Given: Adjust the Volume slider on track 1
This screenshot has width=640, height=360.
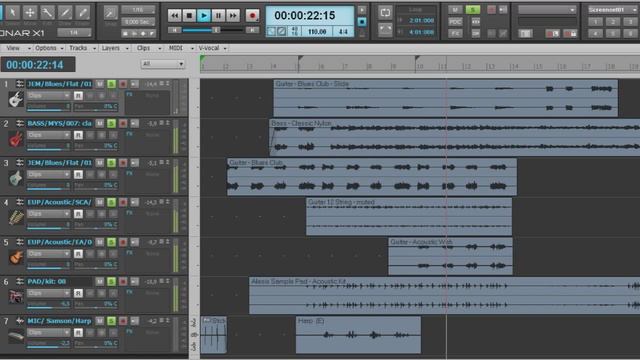Looking at the screenshot, I should coord(49,107).
